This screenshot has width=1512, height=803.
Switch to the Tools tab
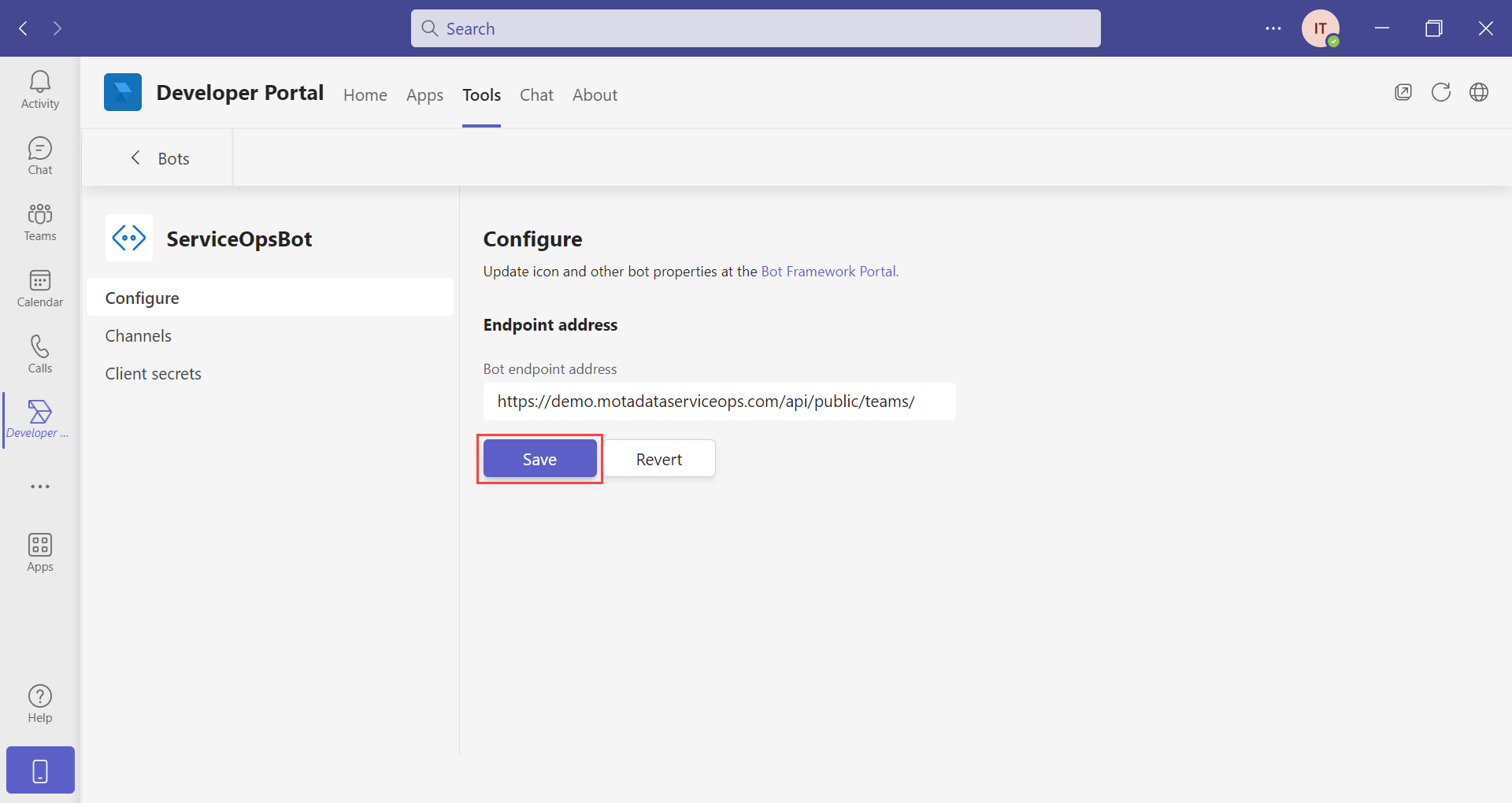[481, 94]
